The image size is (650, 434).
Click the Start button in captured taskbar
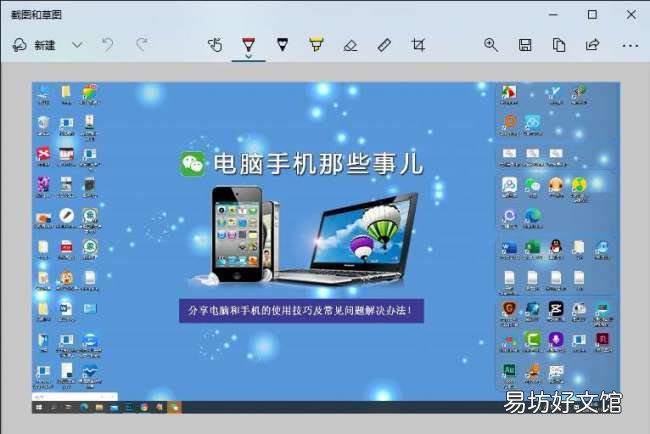pos(39,407)
